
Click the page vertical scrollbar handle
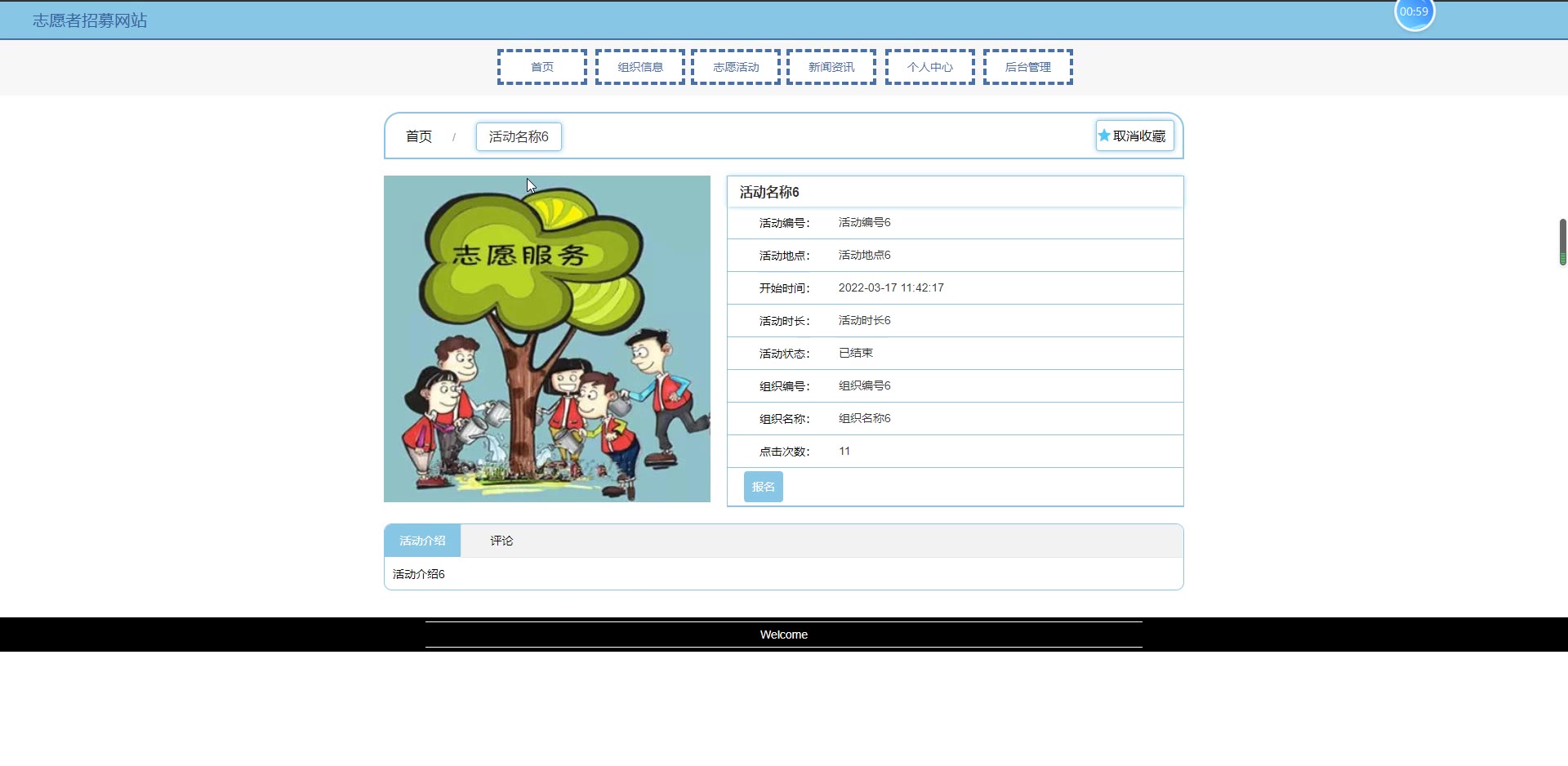click(1562, 242)
